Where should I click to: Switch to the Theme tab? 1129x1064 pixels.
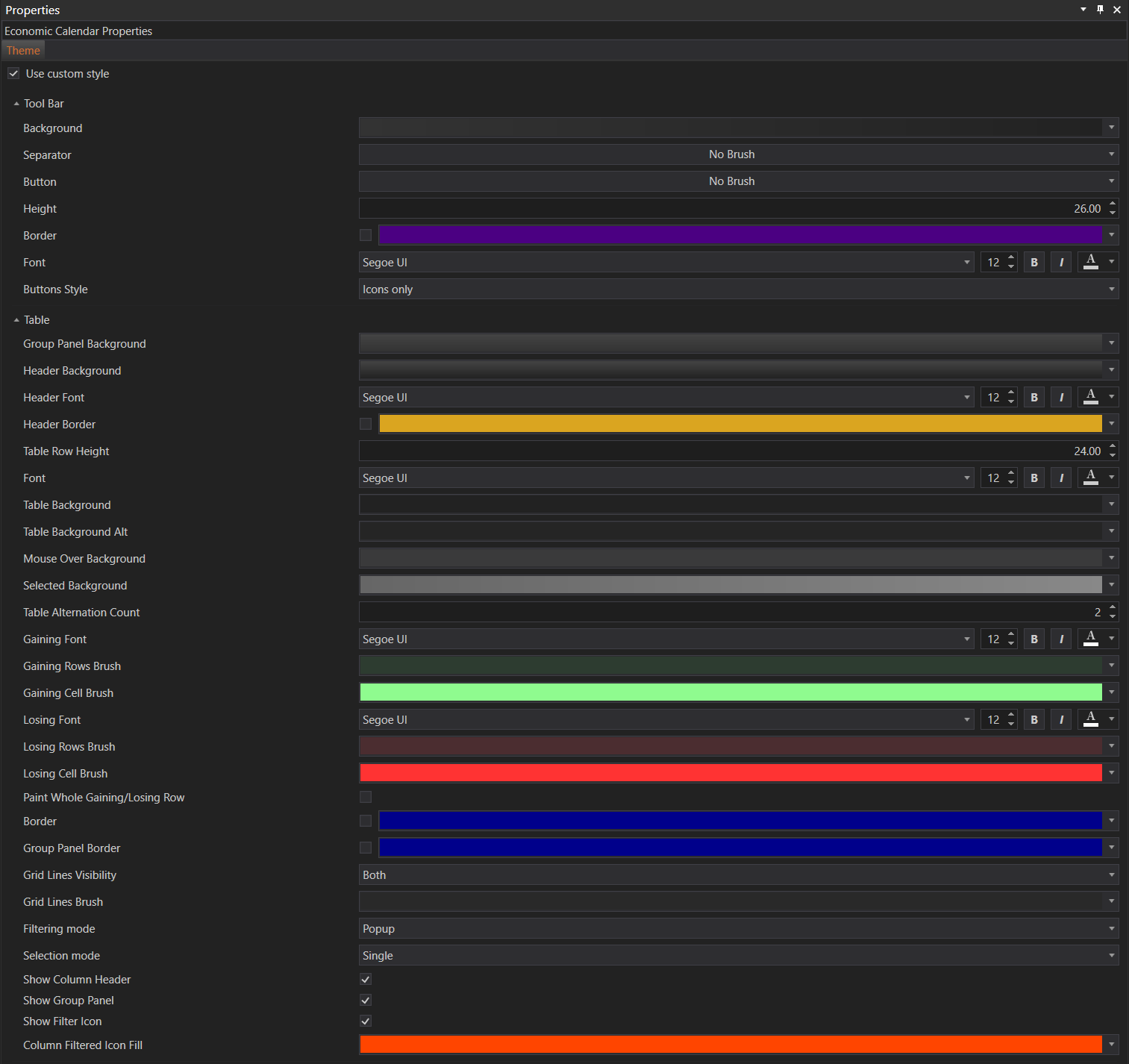pos(23,51)
